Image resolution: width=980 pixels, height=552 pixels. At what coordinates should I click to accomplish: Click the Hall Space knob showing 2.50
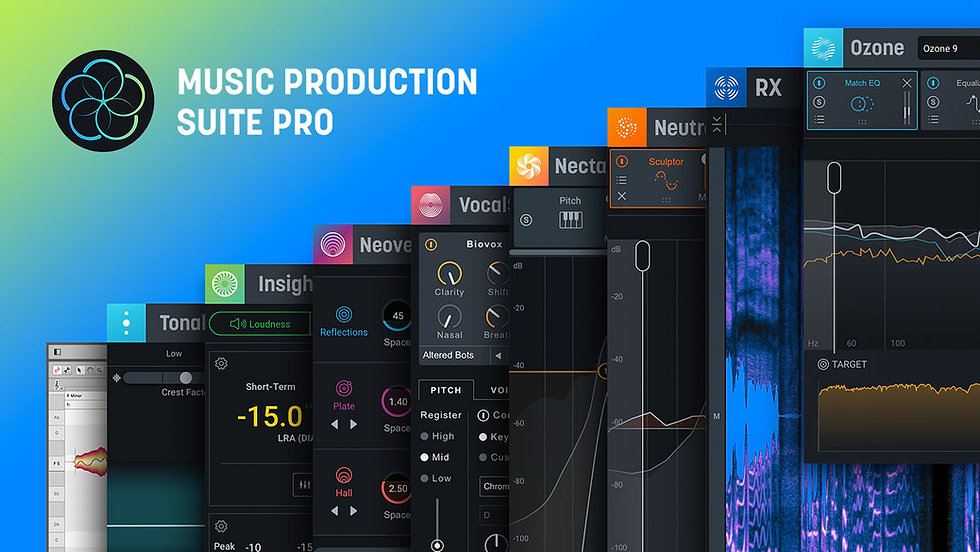coord(397,489)
